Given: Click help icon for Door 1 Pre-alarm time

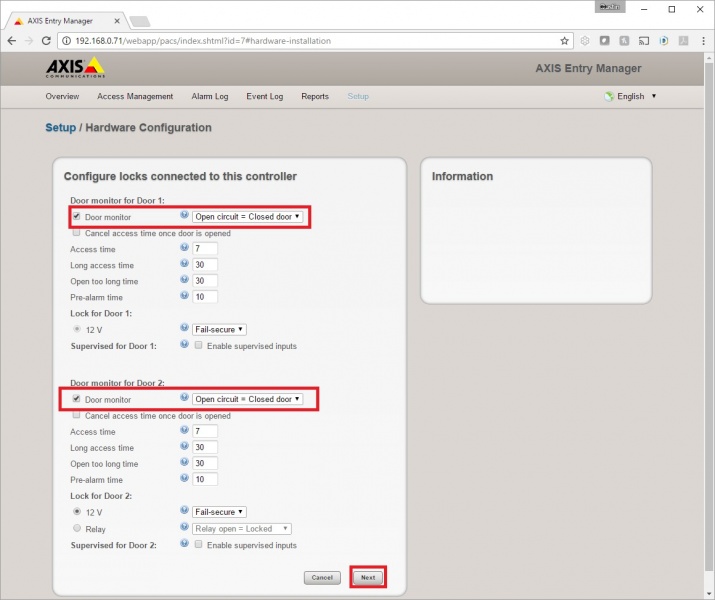Looking at the screenshot, I should [x=184, y=295].
